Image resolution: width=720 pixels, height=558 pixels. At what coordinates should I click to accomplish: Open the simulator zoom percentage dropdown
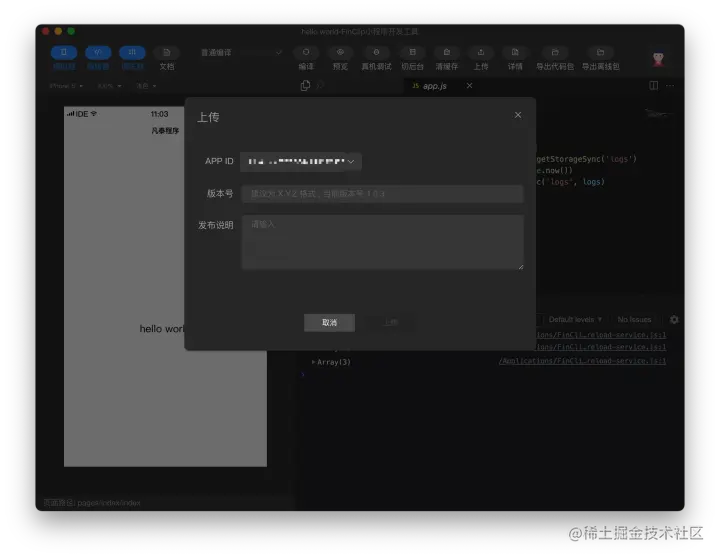[x=109, y=86]
